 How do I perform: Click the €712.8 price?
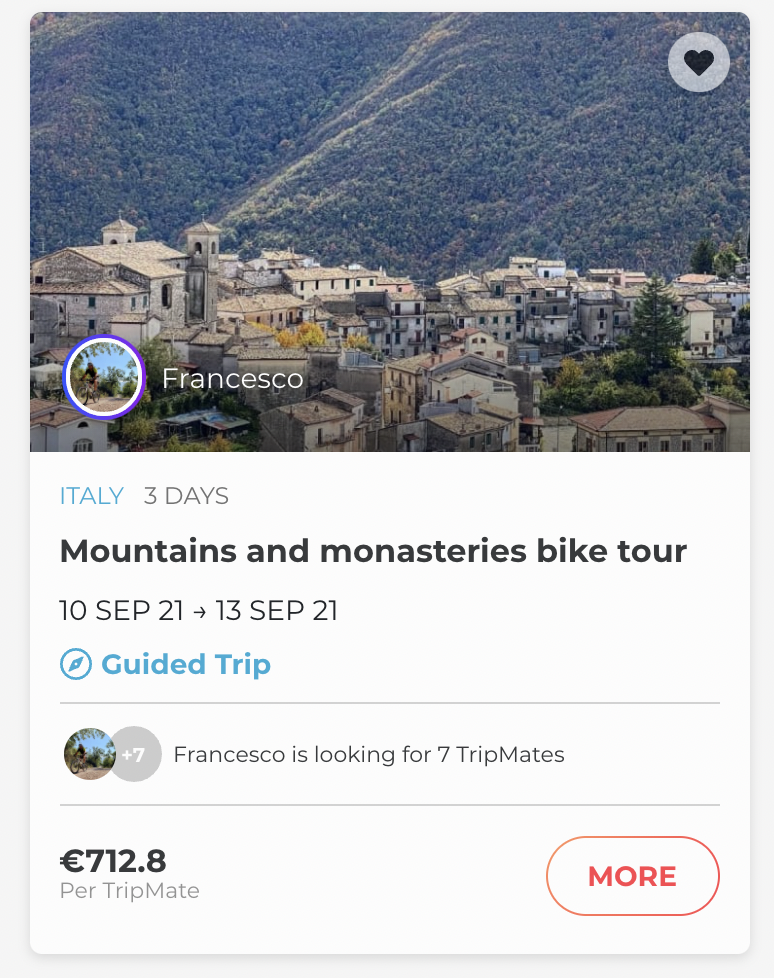pyautogui.click(x=113, y=860)
